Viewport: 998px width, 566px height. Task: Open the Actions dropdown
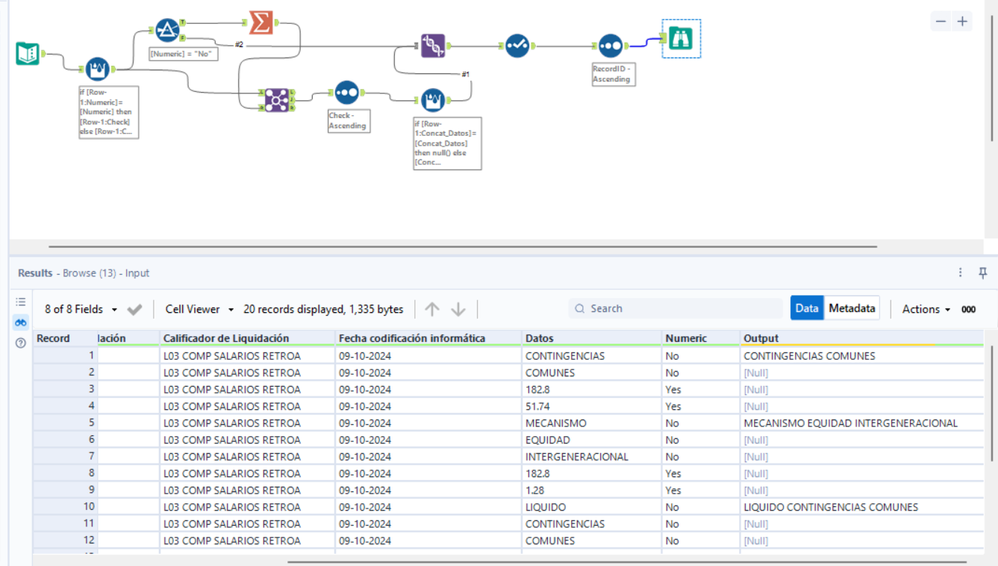926,309
